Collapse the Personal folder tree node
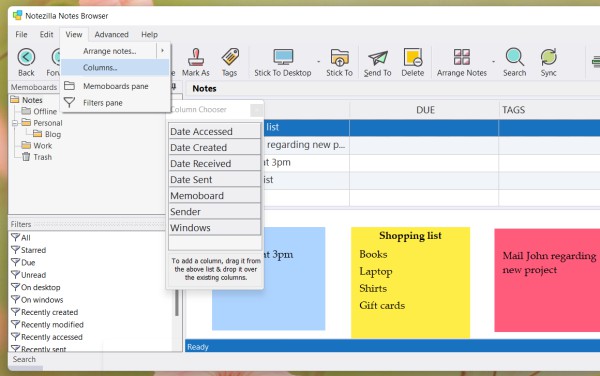Image resolution: width=600 pixels, height=376 pixels. 15,123
